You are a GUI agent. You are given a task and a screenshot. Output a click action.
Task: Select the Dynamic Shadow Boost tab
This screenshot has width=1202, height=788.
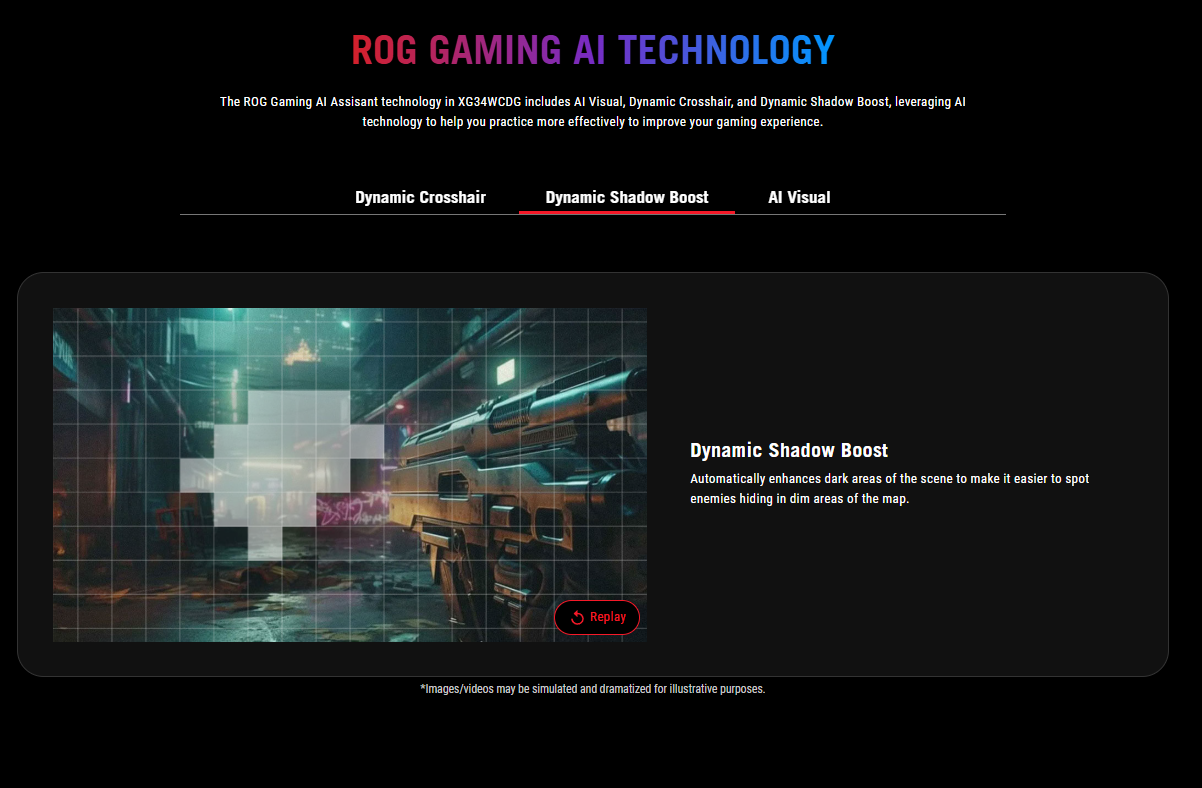[626, 197]
